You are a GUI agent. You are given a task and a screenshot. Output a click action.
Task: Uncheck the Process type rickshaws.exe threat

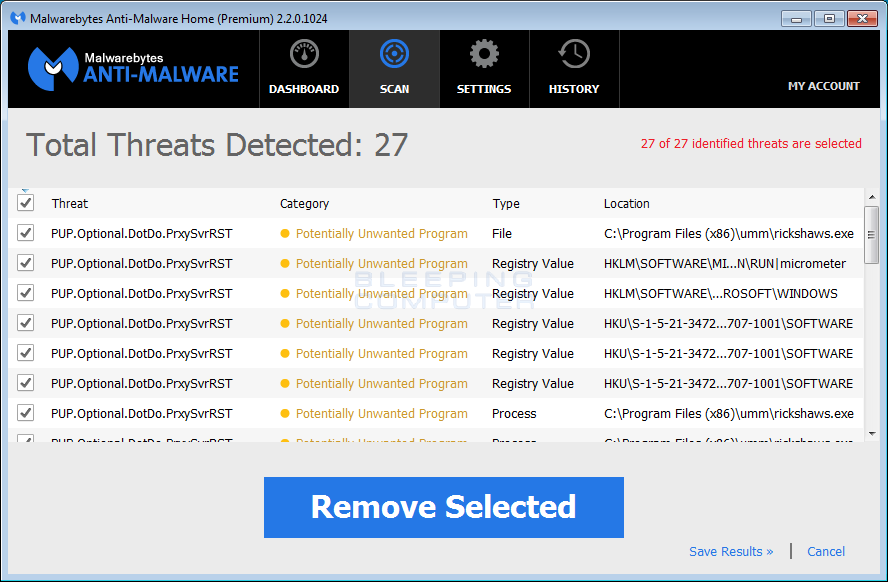coord(25,413)
